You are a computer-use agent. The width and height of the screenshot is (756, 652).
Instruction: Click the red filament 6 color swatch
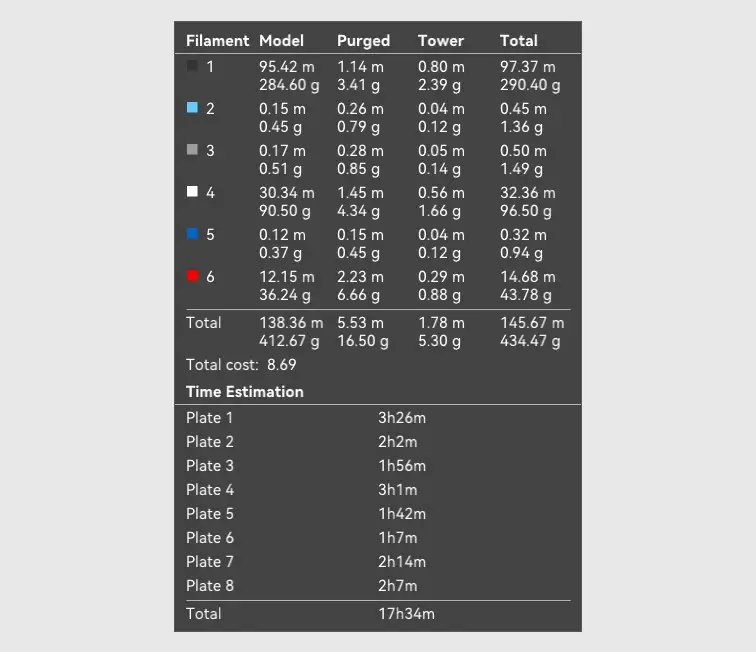click(x=192, y=275)
